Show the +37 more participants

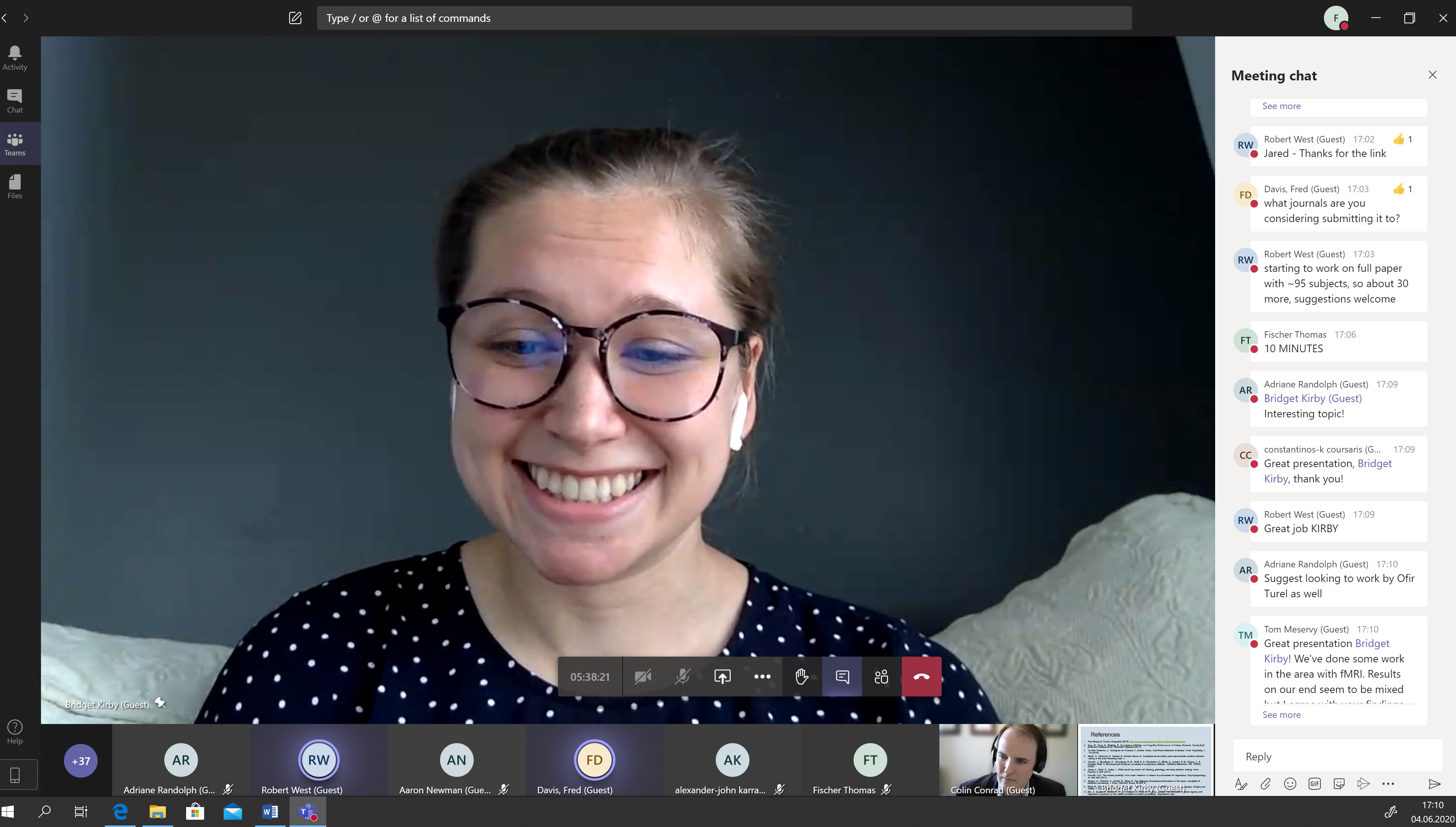click(81, 760)
